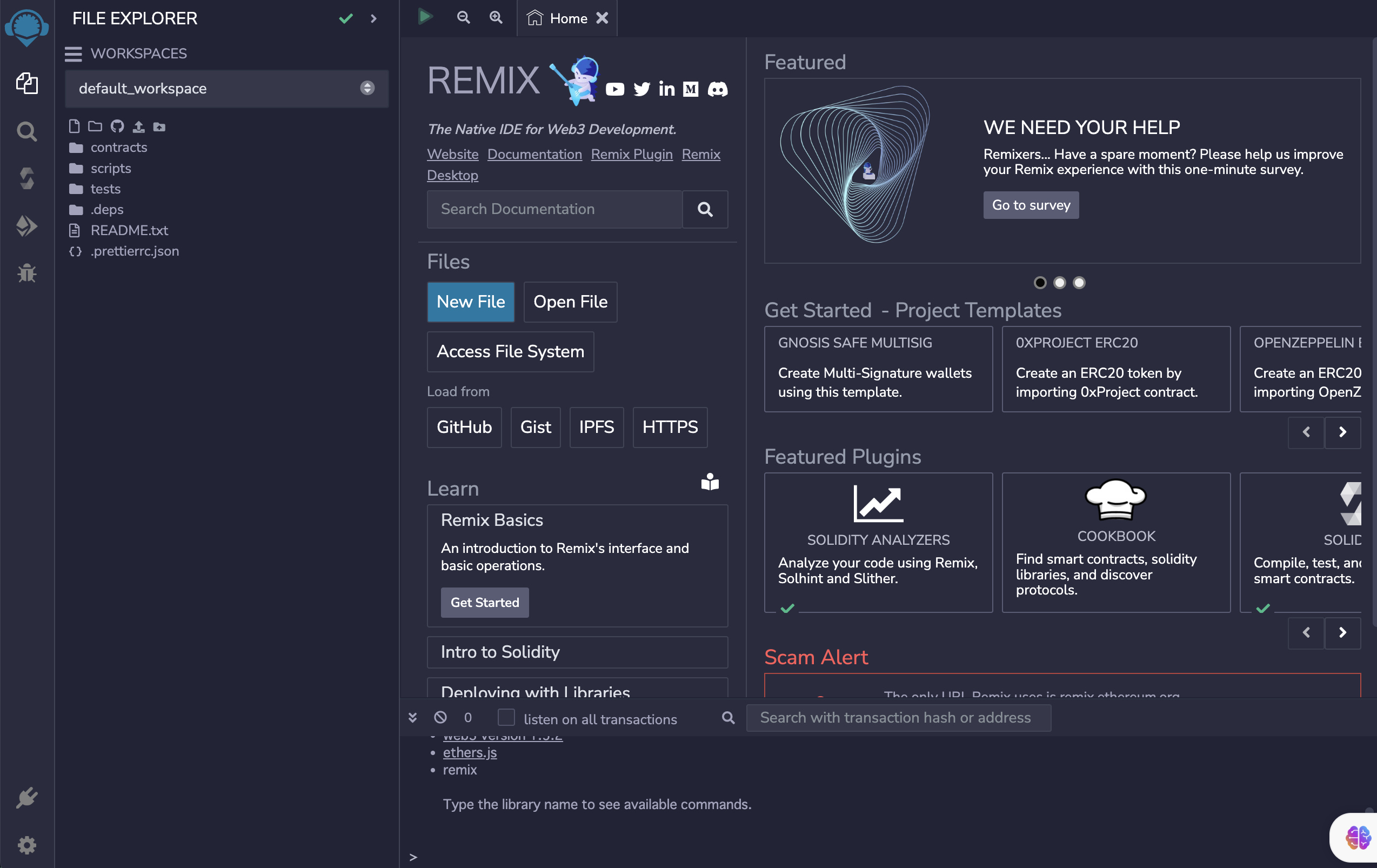Open the Solidity compiler panel
Screen dimensions: 1377x868
pos(26,178)
